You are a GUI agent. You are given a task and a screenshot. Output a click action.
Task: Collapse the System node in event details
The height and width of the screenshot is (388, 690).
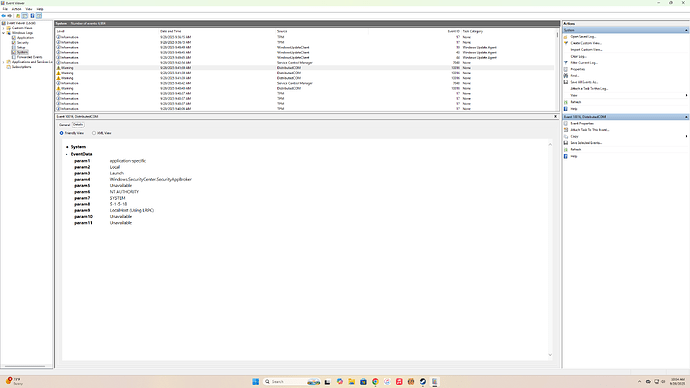(x=67, y=147)
